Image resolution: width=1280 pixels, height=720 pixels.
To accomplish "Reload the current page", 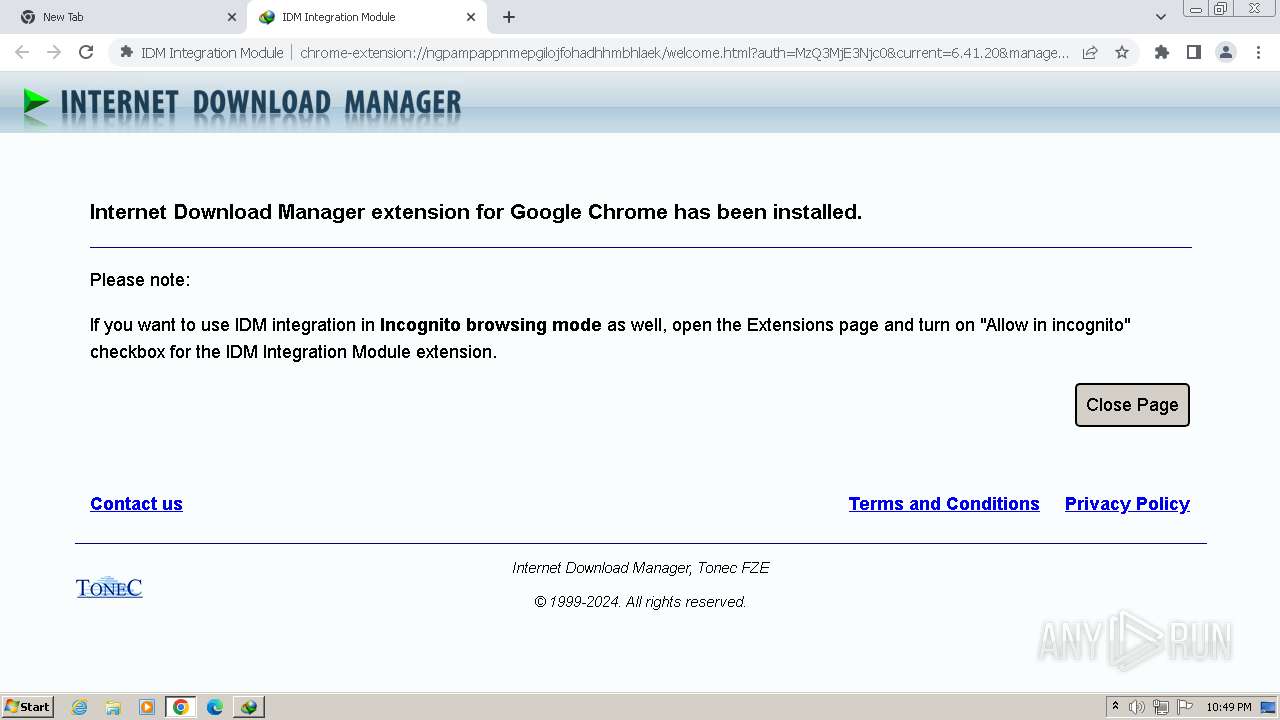I will click(x=86, y=52).
